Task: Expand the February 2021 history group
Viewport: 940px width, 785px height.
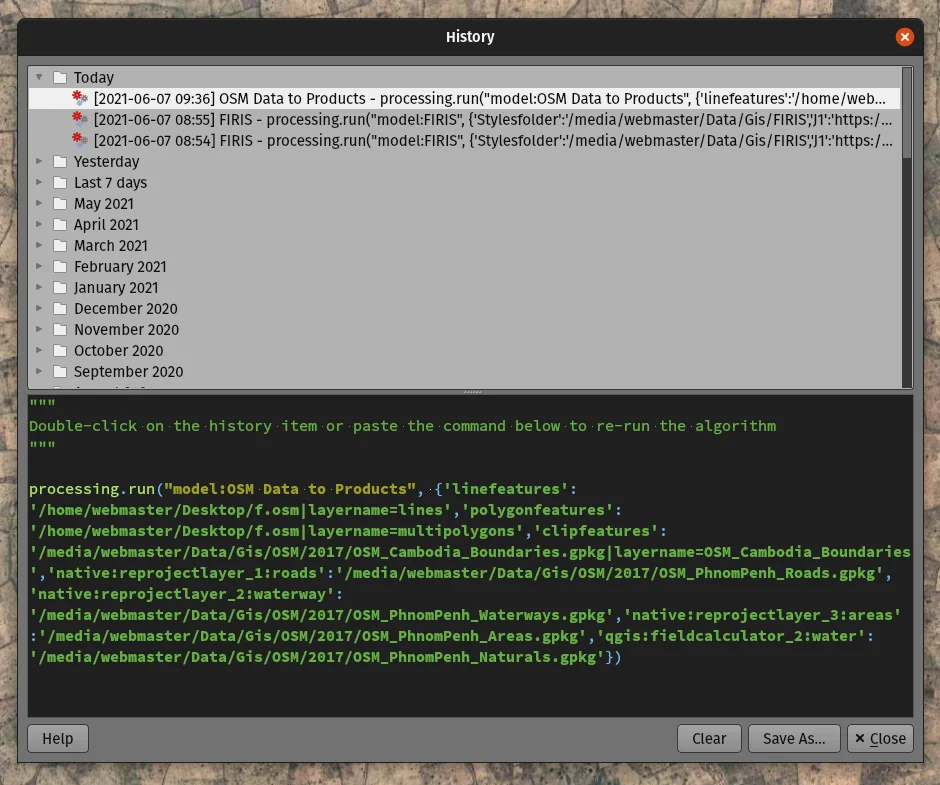Action: click(x=39, y=267)
